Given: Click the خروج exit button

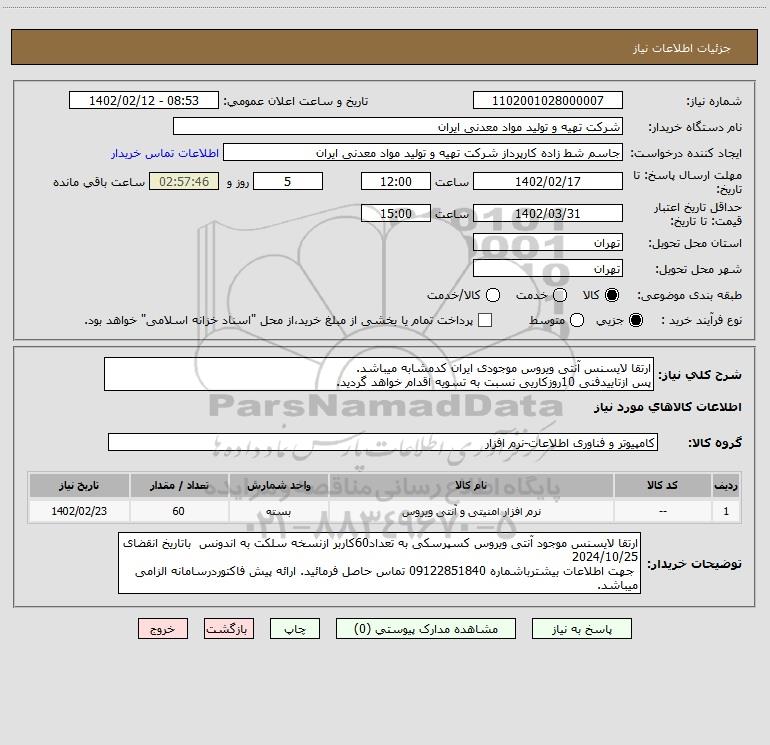Looking at the screenshot, I should coord(163,629).
